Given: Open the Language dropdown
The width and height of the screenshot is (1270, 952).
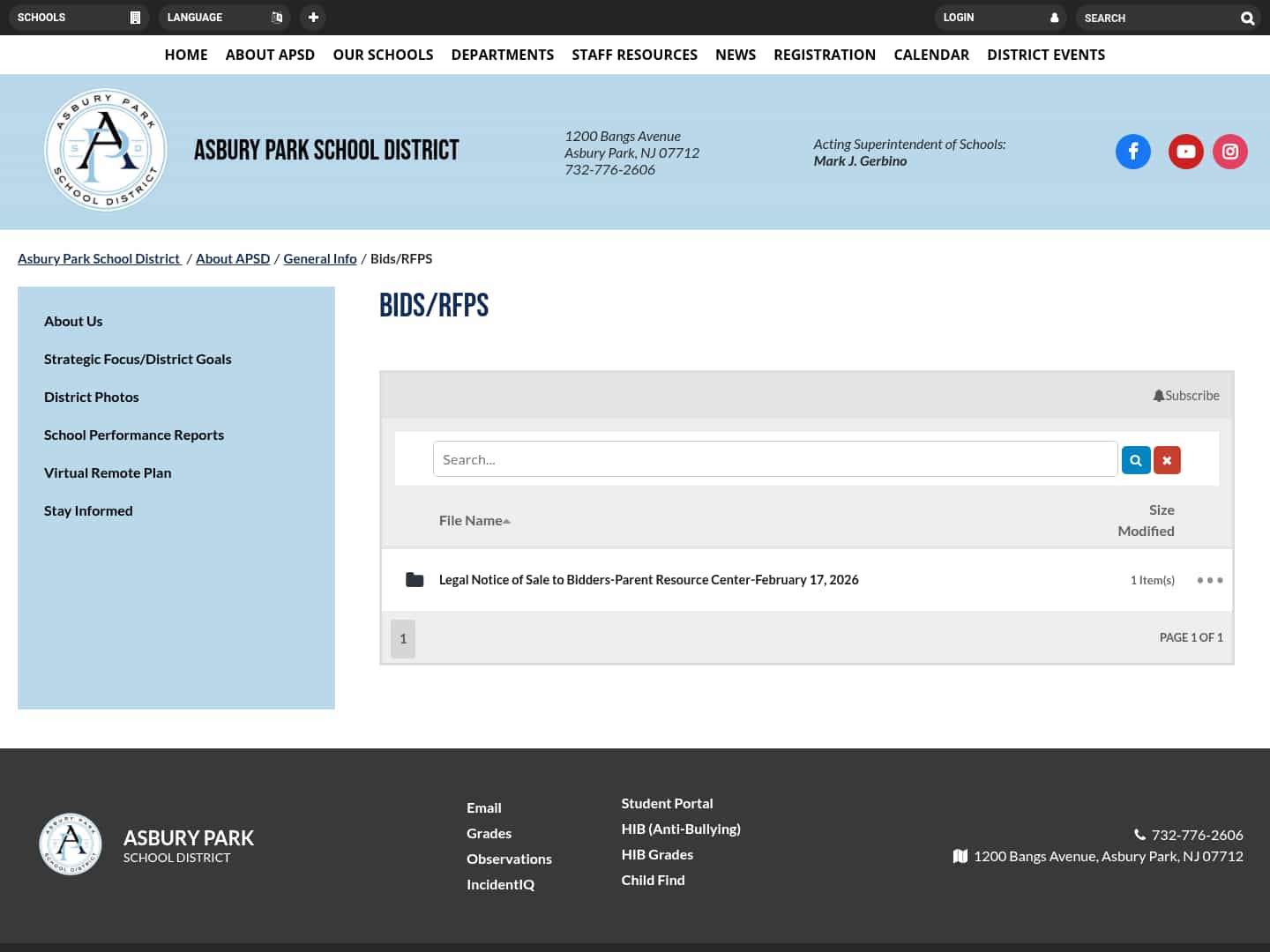Looking at the screenshot, I should [225, 17].
